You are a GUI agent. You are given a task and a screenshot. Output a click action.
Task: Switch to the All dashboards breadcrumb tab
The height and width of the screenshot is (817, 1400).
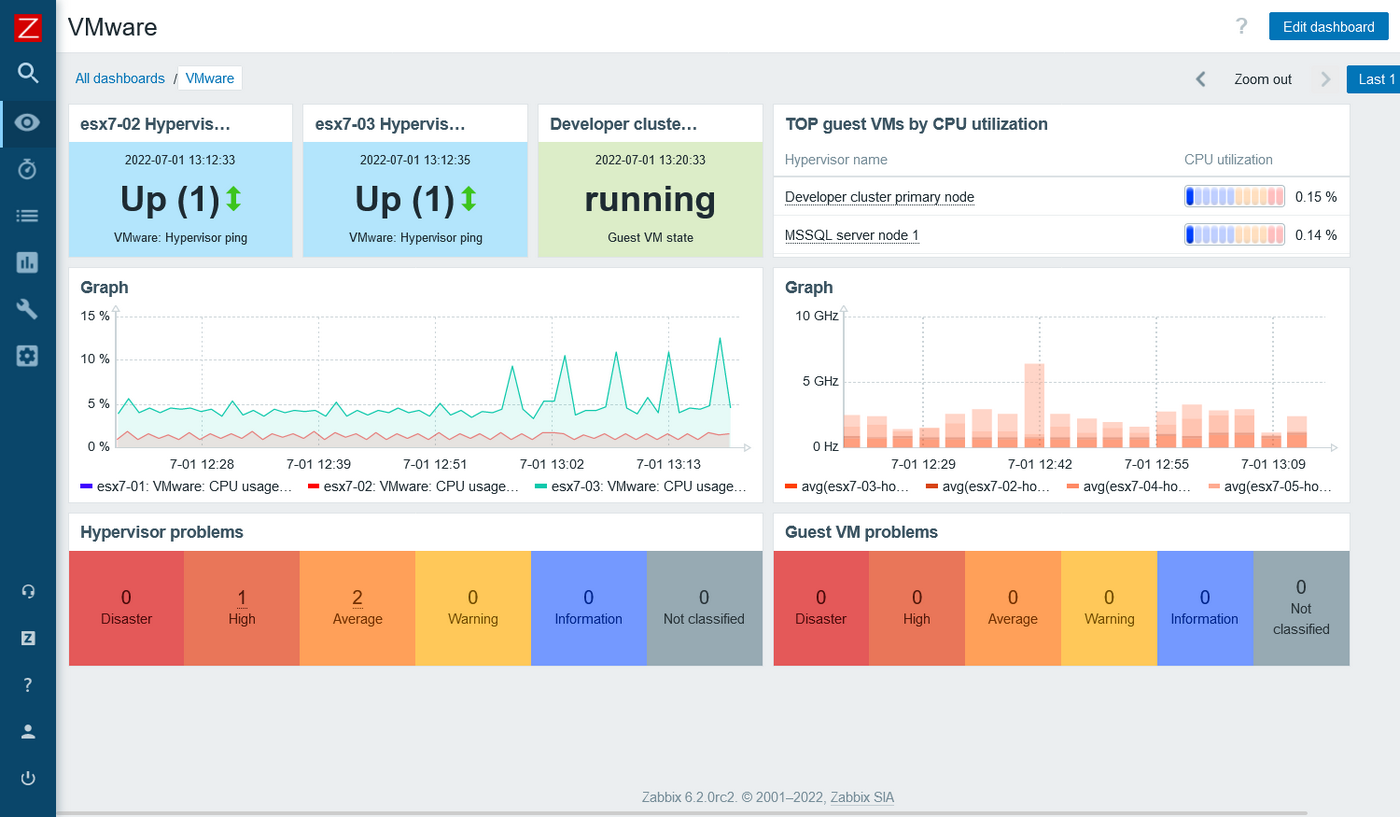tap(120, 78)
